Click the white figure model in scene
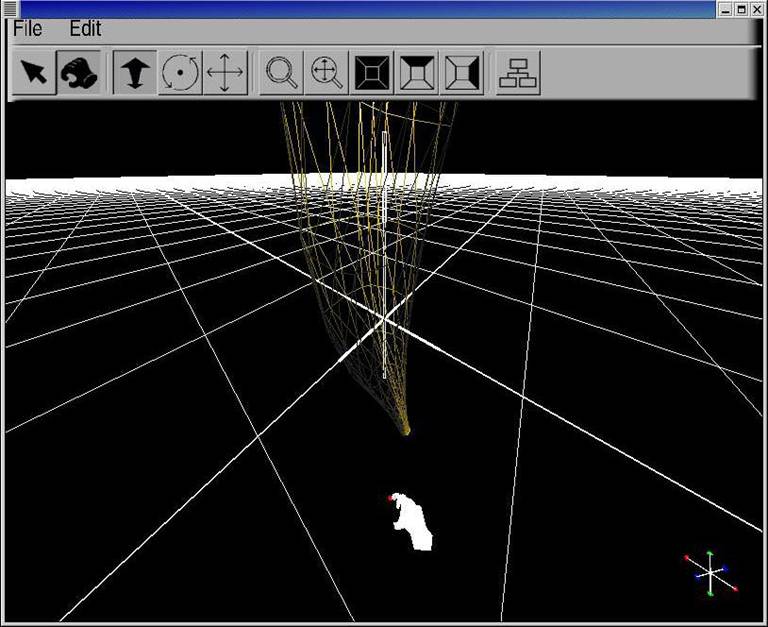Image resolution: width=768 pixels, height=627 pixels. coord(411,521)
